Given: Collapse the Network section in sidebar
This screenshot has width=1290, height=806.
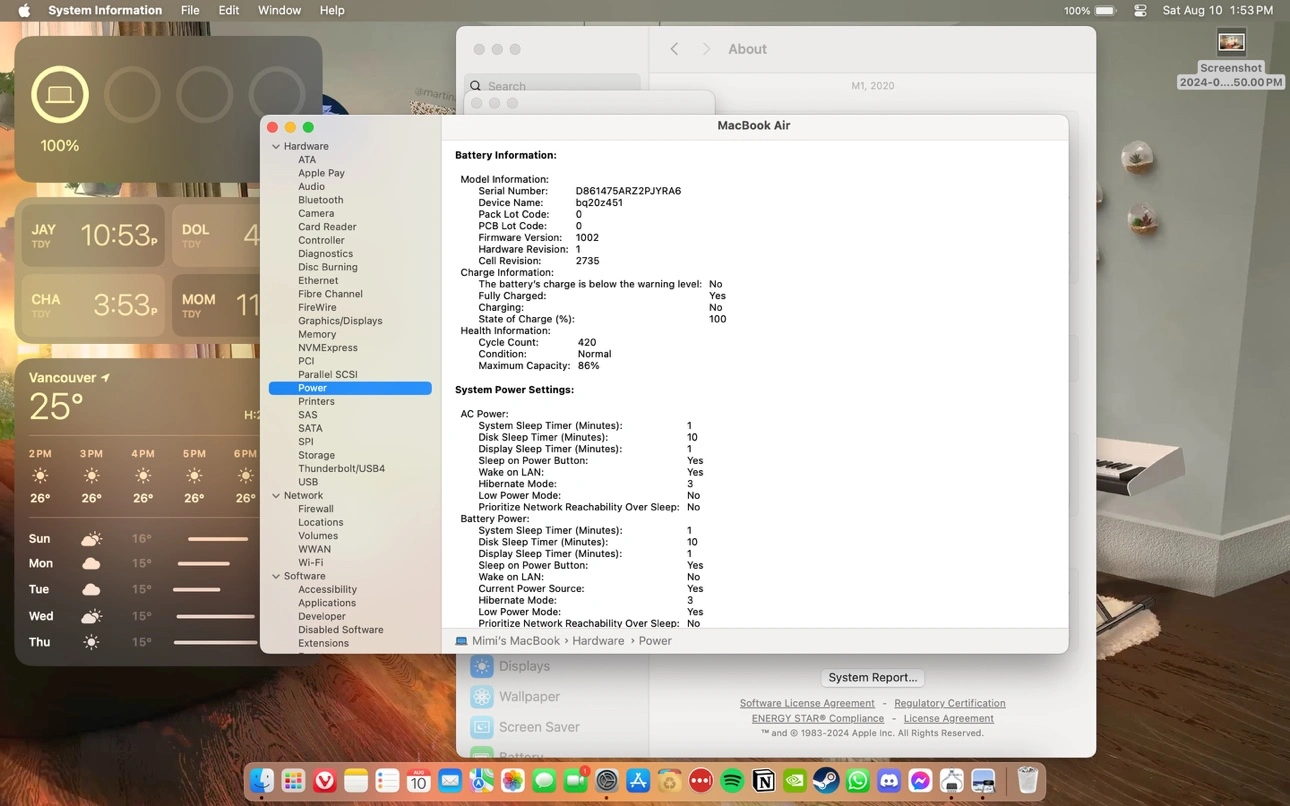Looking at the screenshot, I should point(276,496).
